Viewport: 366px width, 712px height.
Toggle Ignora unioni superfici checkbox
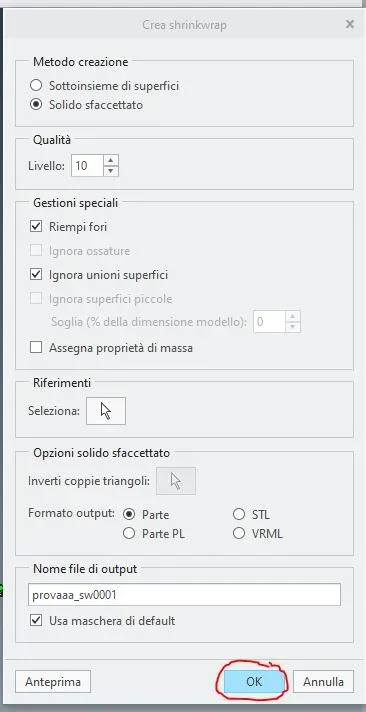pyautogui.click(x=36, y=275)
